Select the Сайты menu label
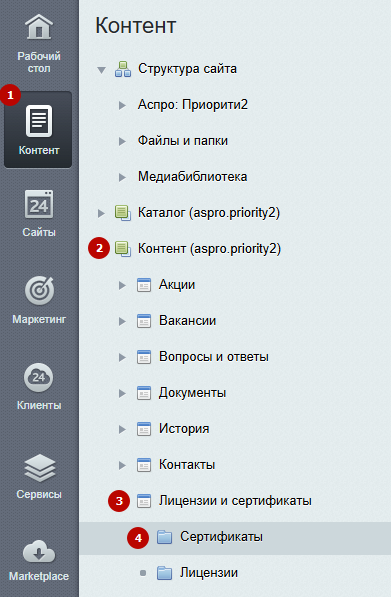 [39, 232]
